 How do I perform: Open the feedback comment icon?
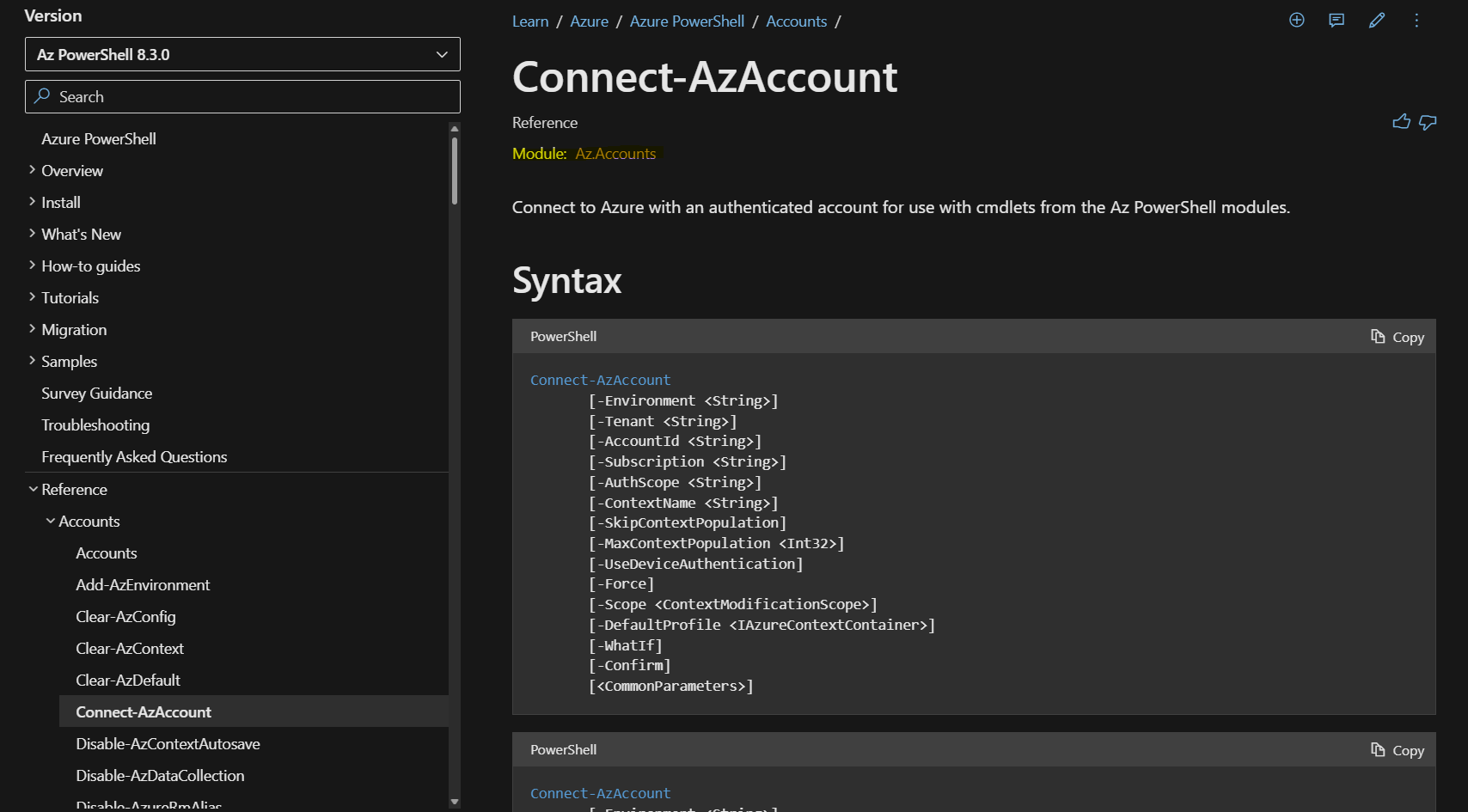[1336, 20]
